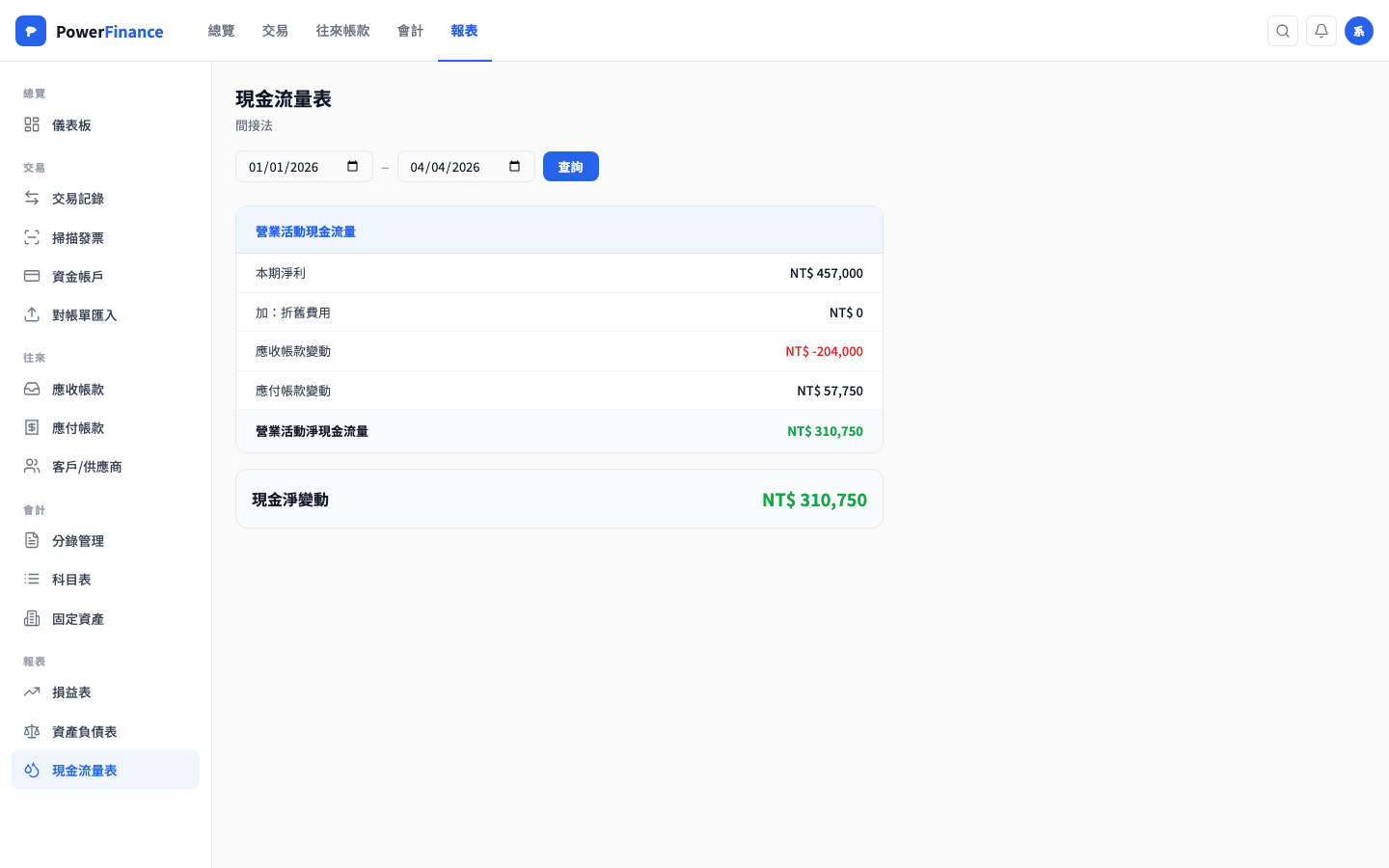The image size is (1389, 868).
Task: Open the 儀表板 dashboard icon in sidebar
Action: [31, 124]
